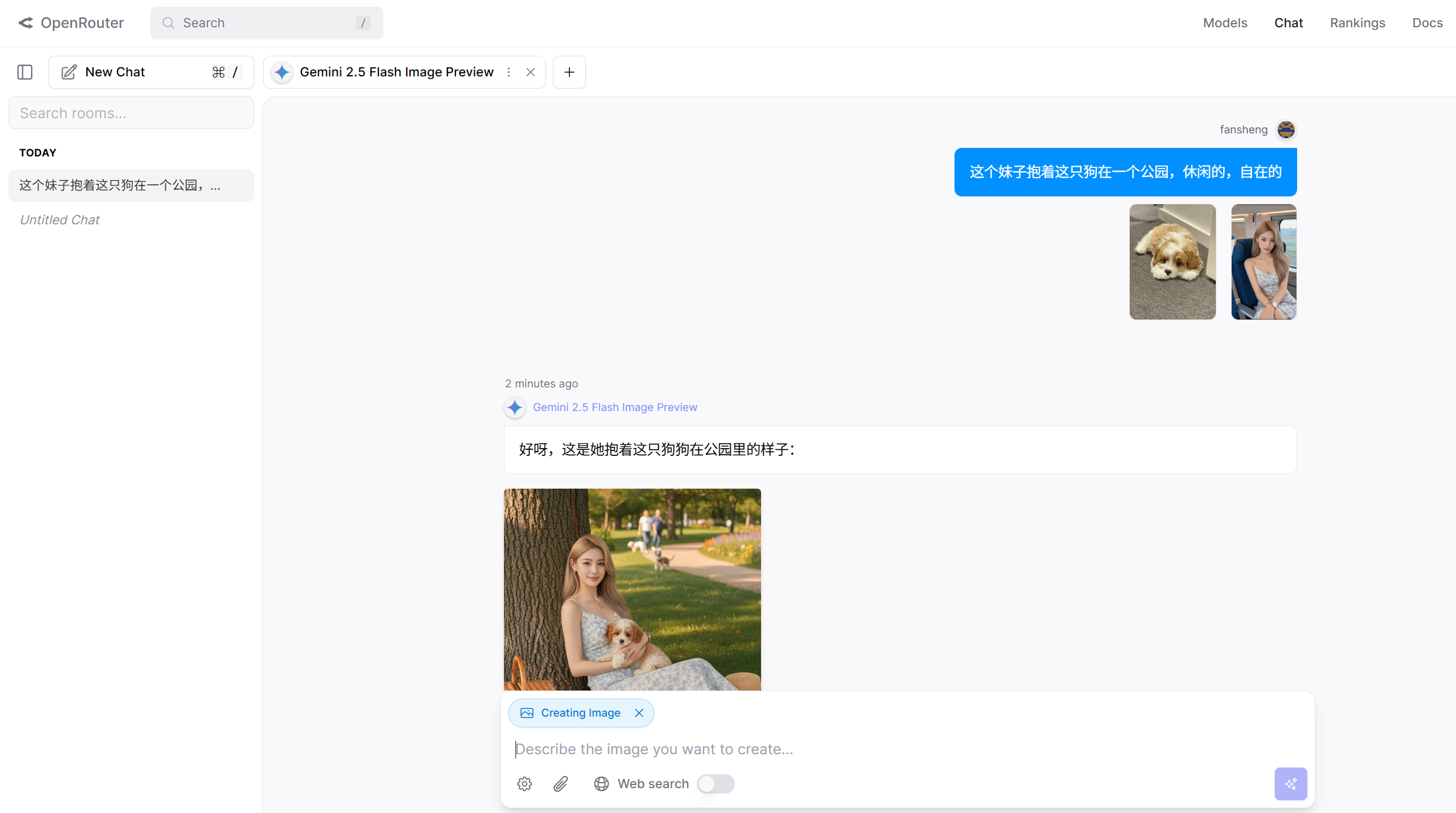Screen dimensions: 1456x813
Task: Go to Rankings page
Action: pyautogui.click(x=1357, y=23)
